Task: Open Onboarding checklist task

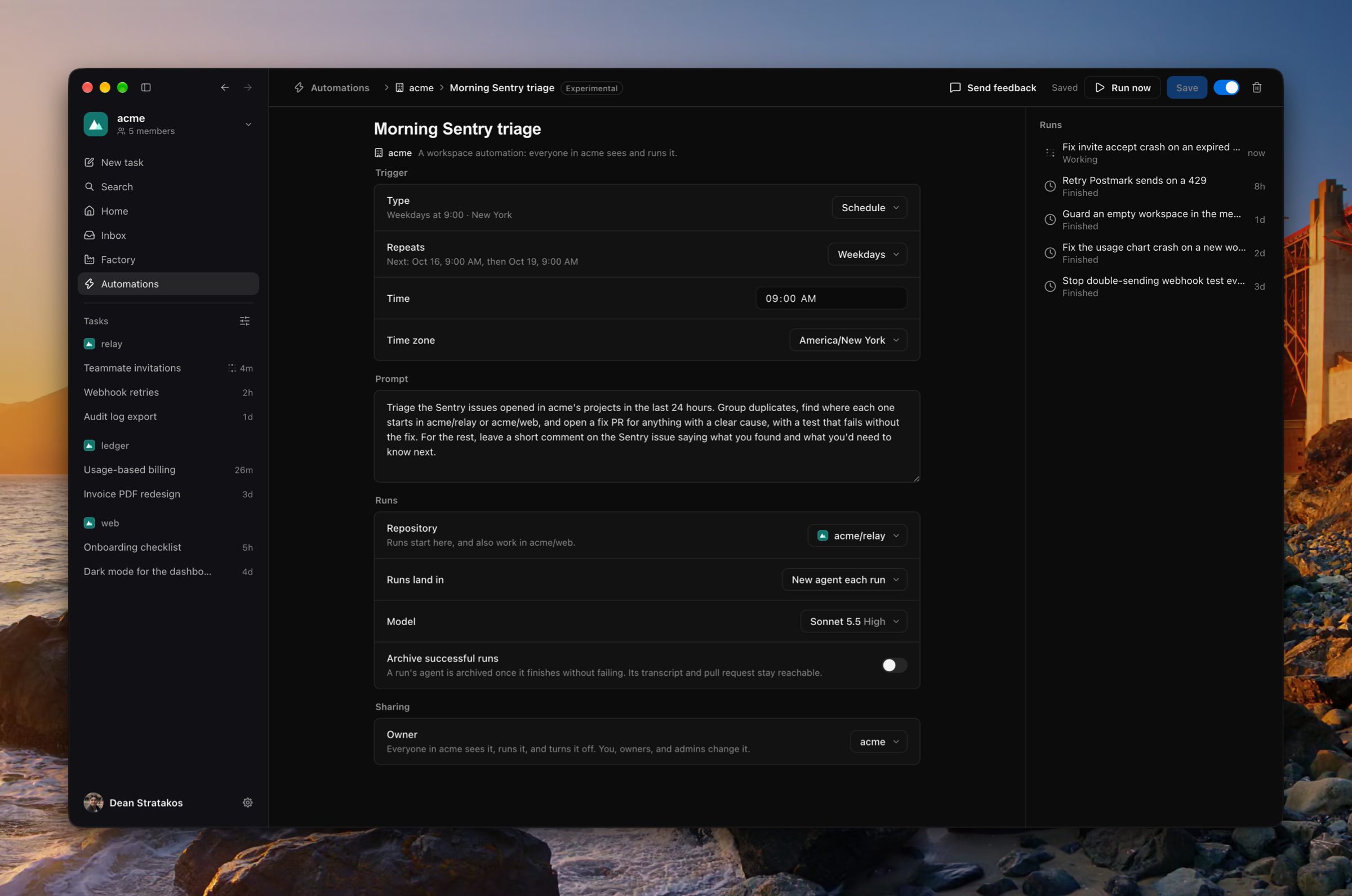Action: coord(168,547)
